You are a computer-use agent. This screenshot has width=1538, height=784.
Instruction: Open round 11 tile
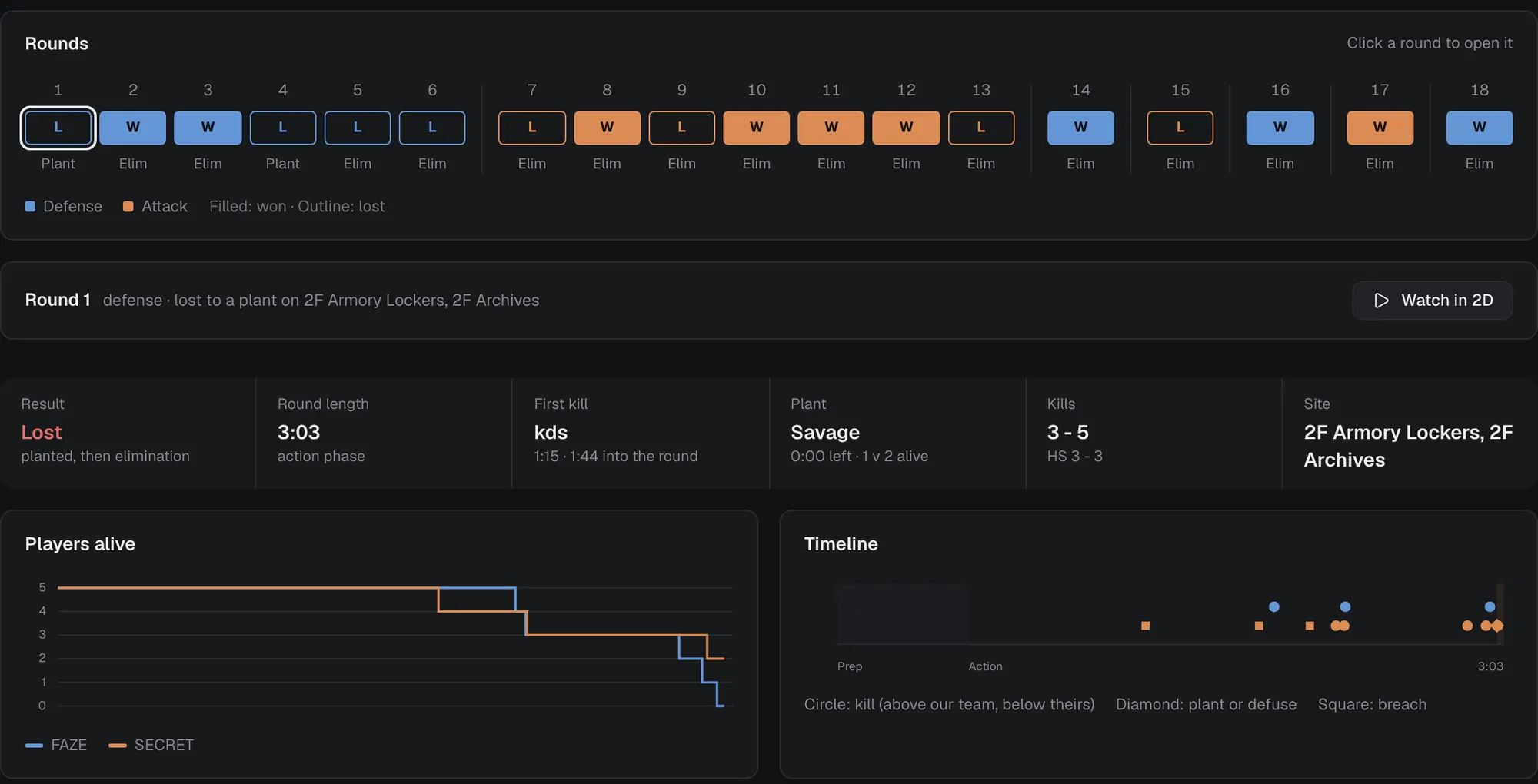[x=831, y=128]
